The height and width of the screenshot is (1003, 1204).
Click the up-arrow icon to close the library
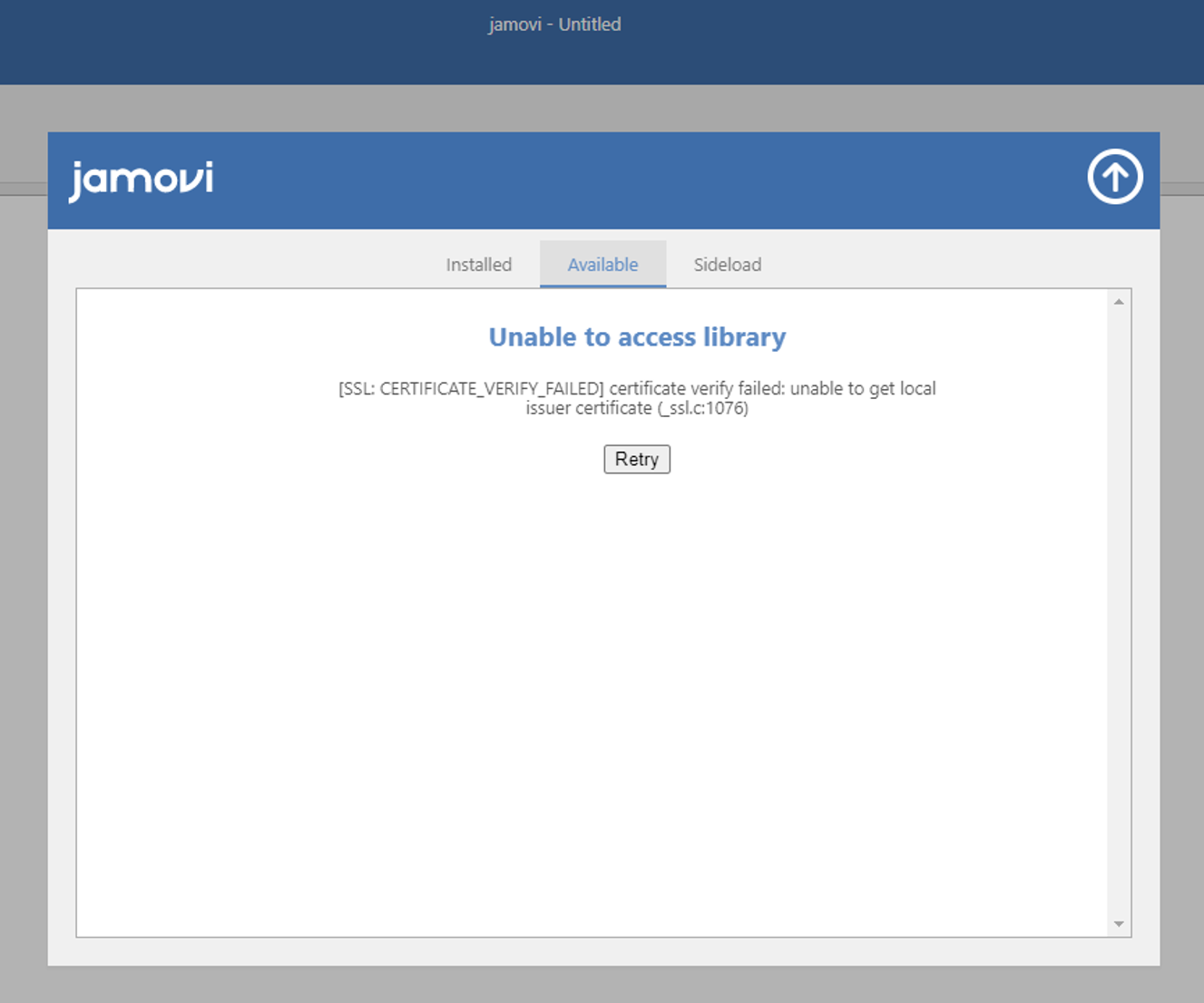pyautogui.click(x=1114, y=177)
